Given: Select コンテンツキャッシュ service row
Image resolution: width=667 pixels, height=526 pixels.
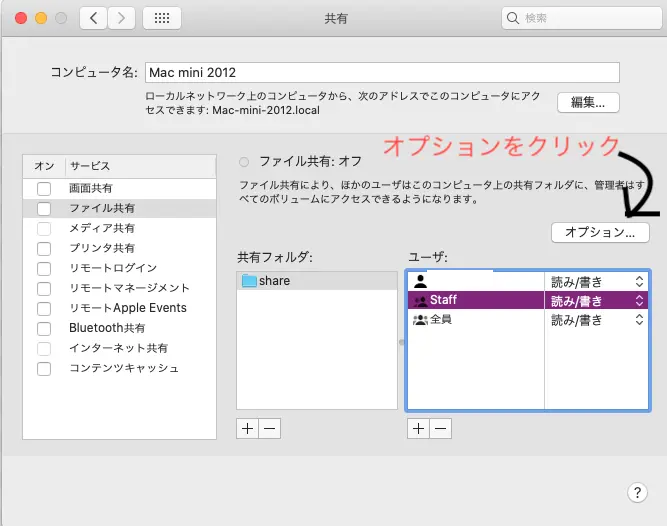Looking at the screenshot, I should [x=124, y=368].
